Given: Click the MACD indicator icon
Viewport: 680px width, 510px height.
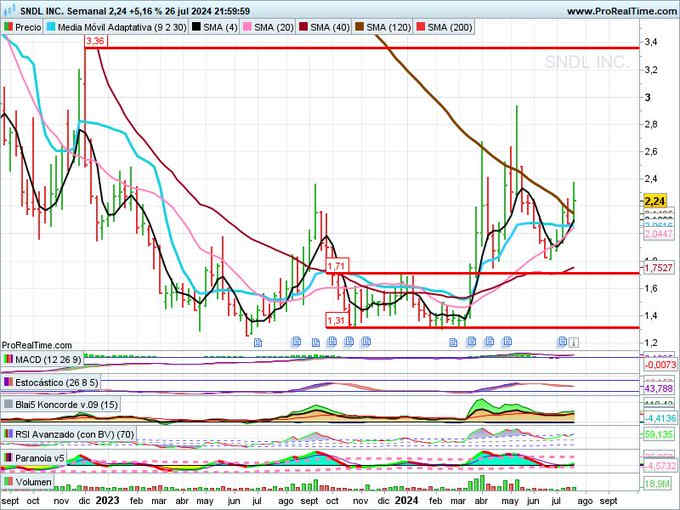Looking at the screenshot, I should [8, 360].
